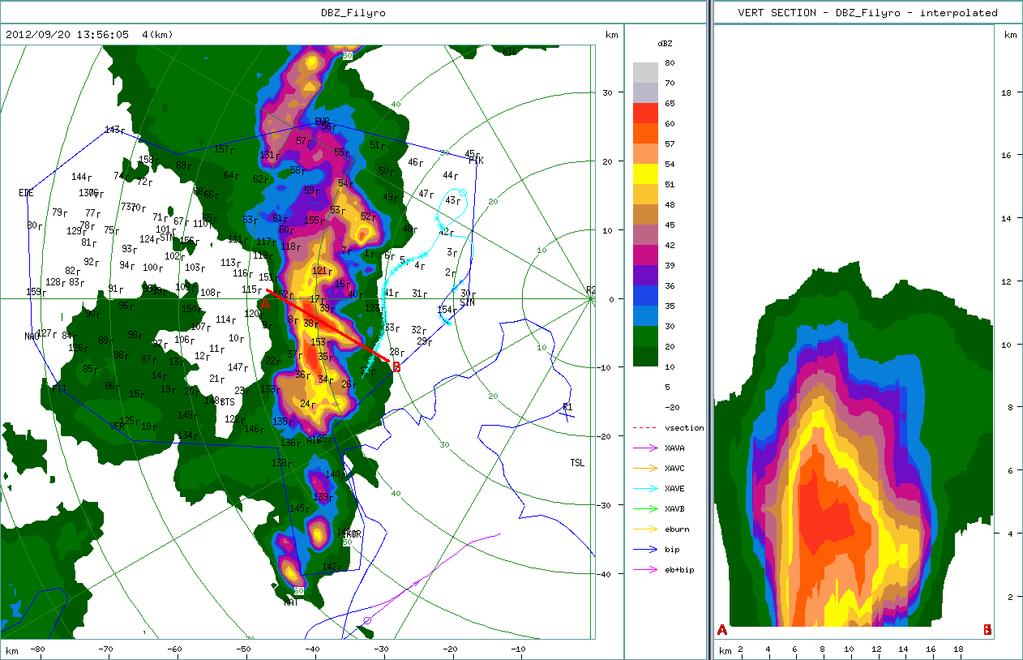Click the dark green 10-20 dBZ legend swatch
This screenshot has width=1023, height=660.
(645, 356)
